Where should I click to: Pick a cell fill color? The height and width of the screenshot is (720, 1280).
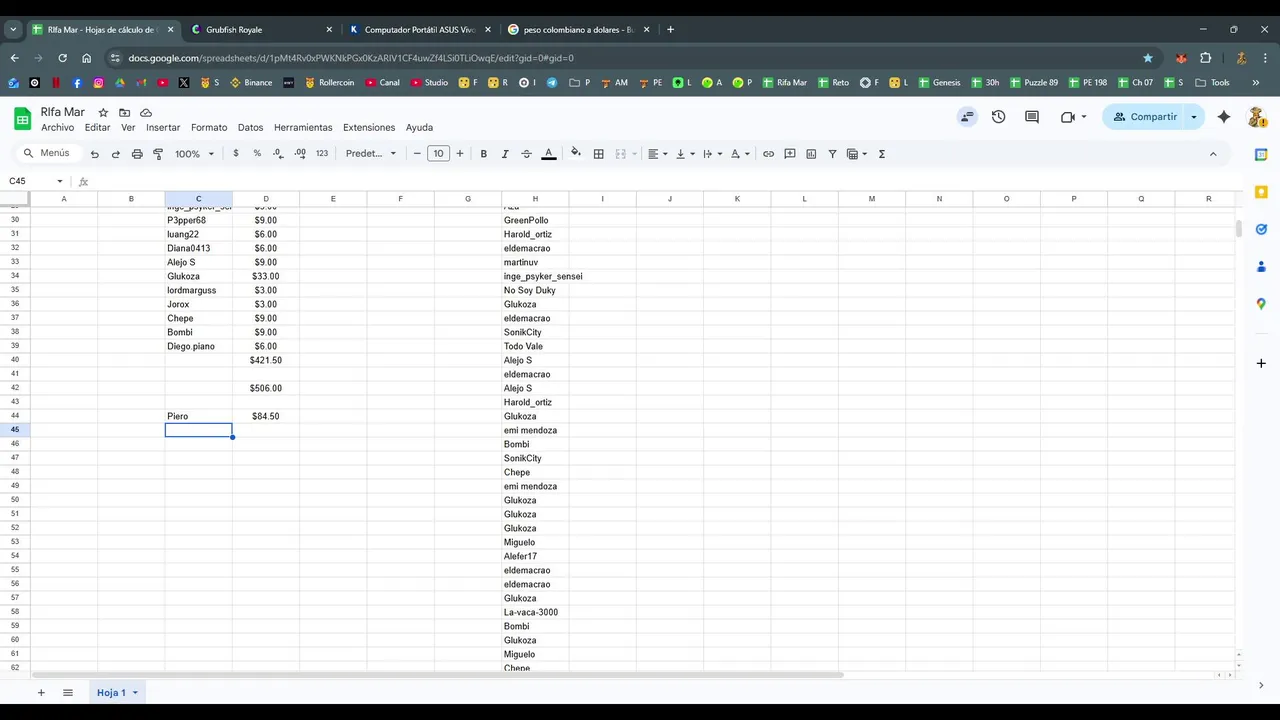pyautogui.click(x=575, y=154)
